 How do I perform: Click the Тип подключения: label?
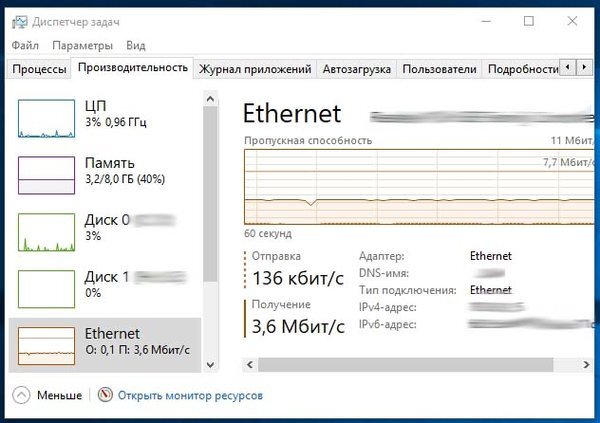pyautogui.click(x=408, y=290)
